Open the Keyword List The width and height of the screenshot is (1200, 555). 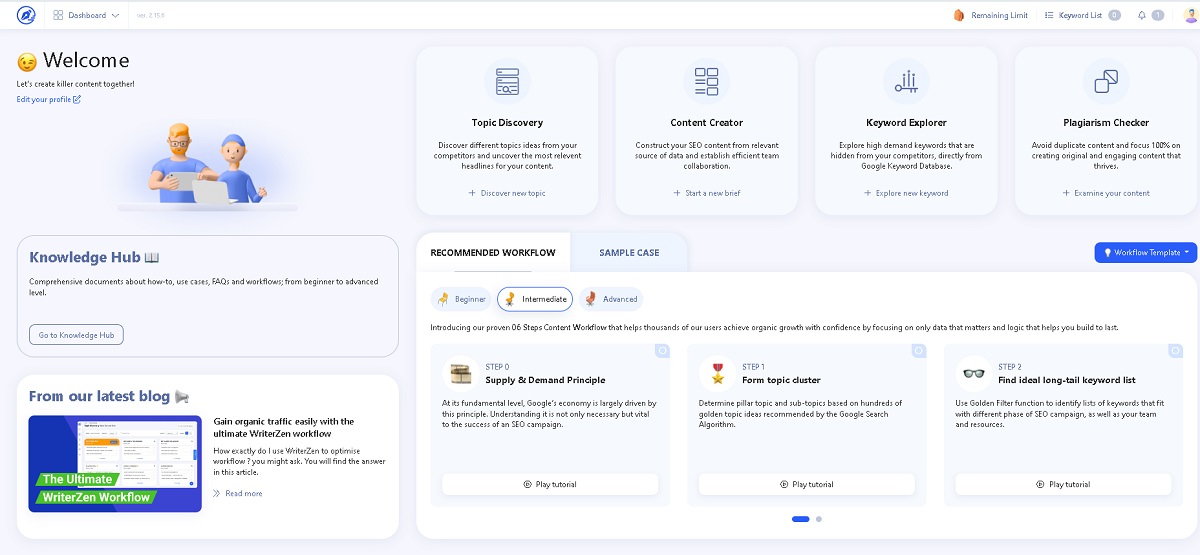pyautogui.click(x=1081, y=15)
